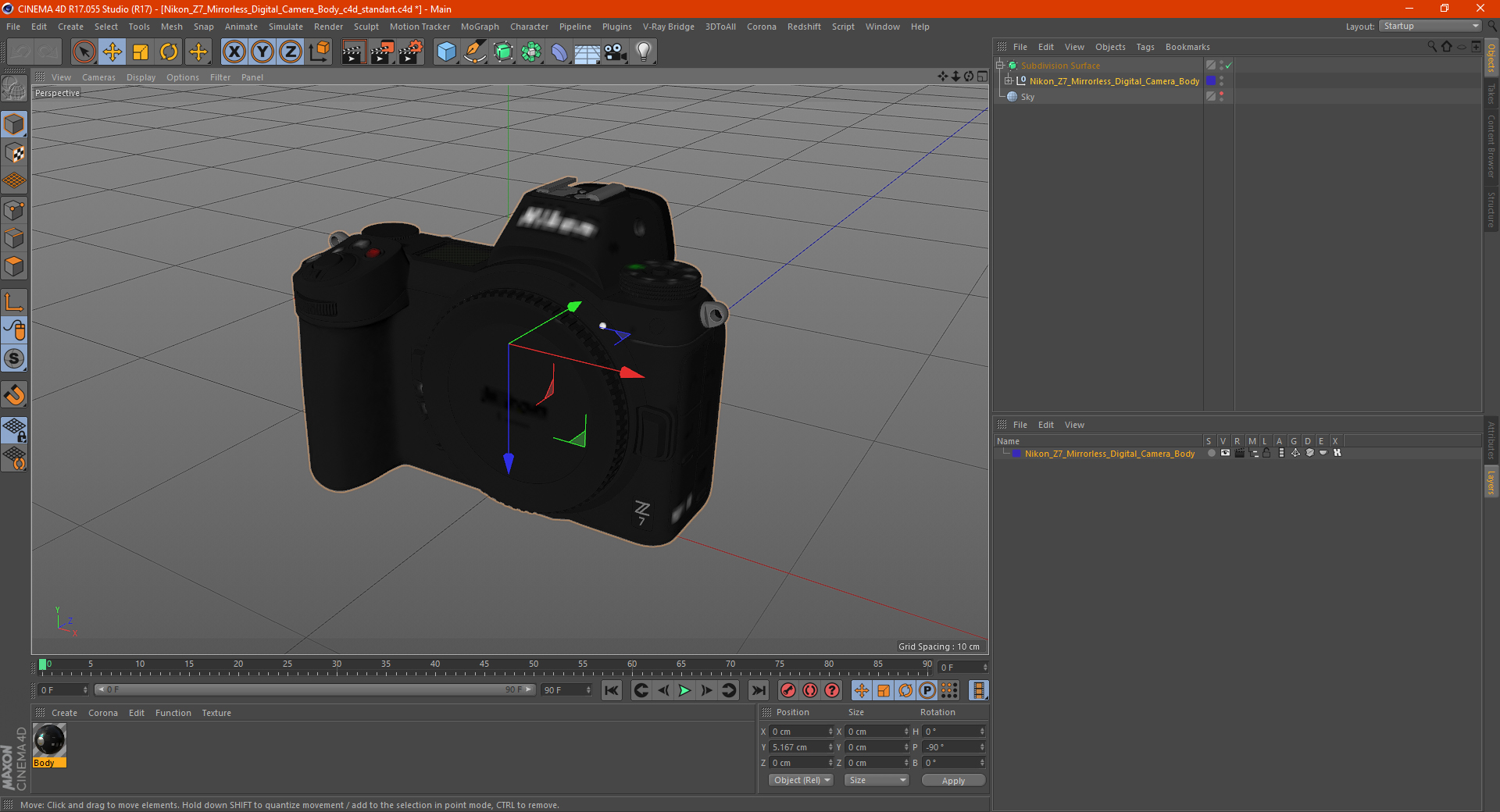The height and width of the screenshot is (812, 1500).
Task: Open material manager Create menu
Action: pyautogui.click(x=64, y=713)
